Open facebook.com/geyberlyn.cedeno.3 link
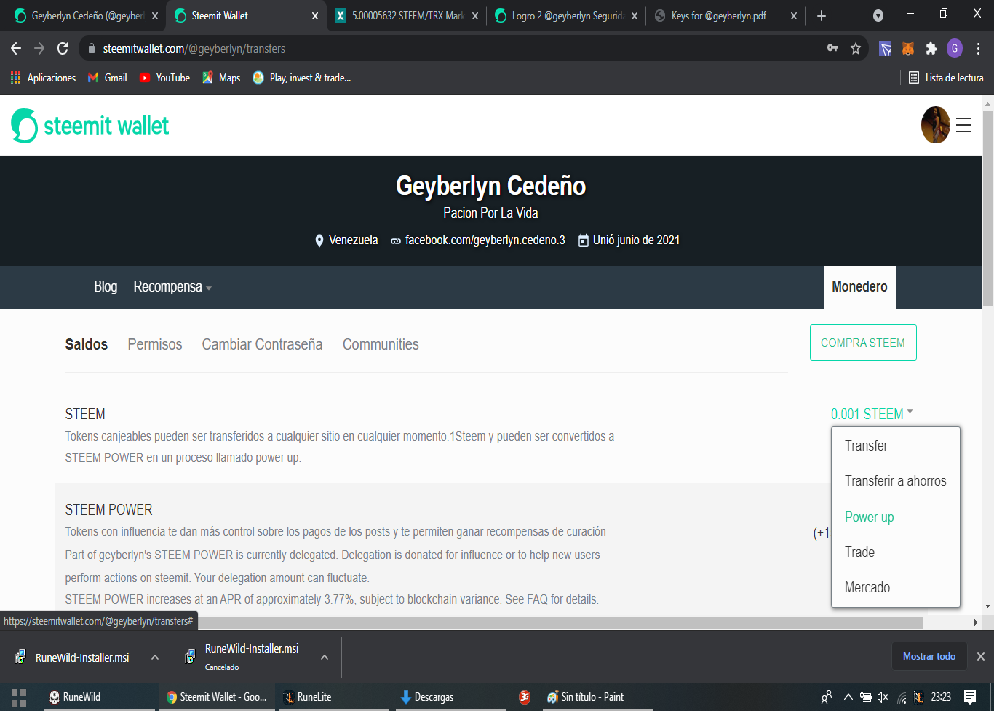 tap(484, 240)
